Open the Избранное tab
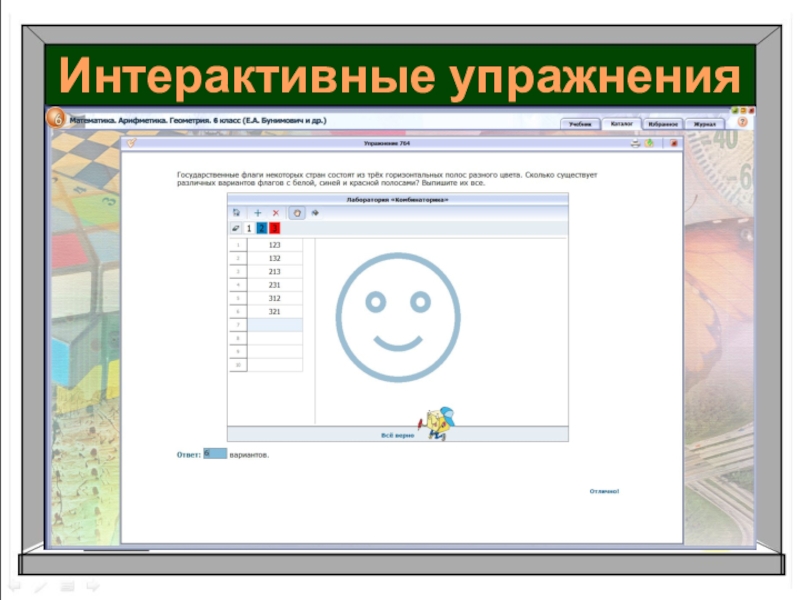 click(663, 124)
